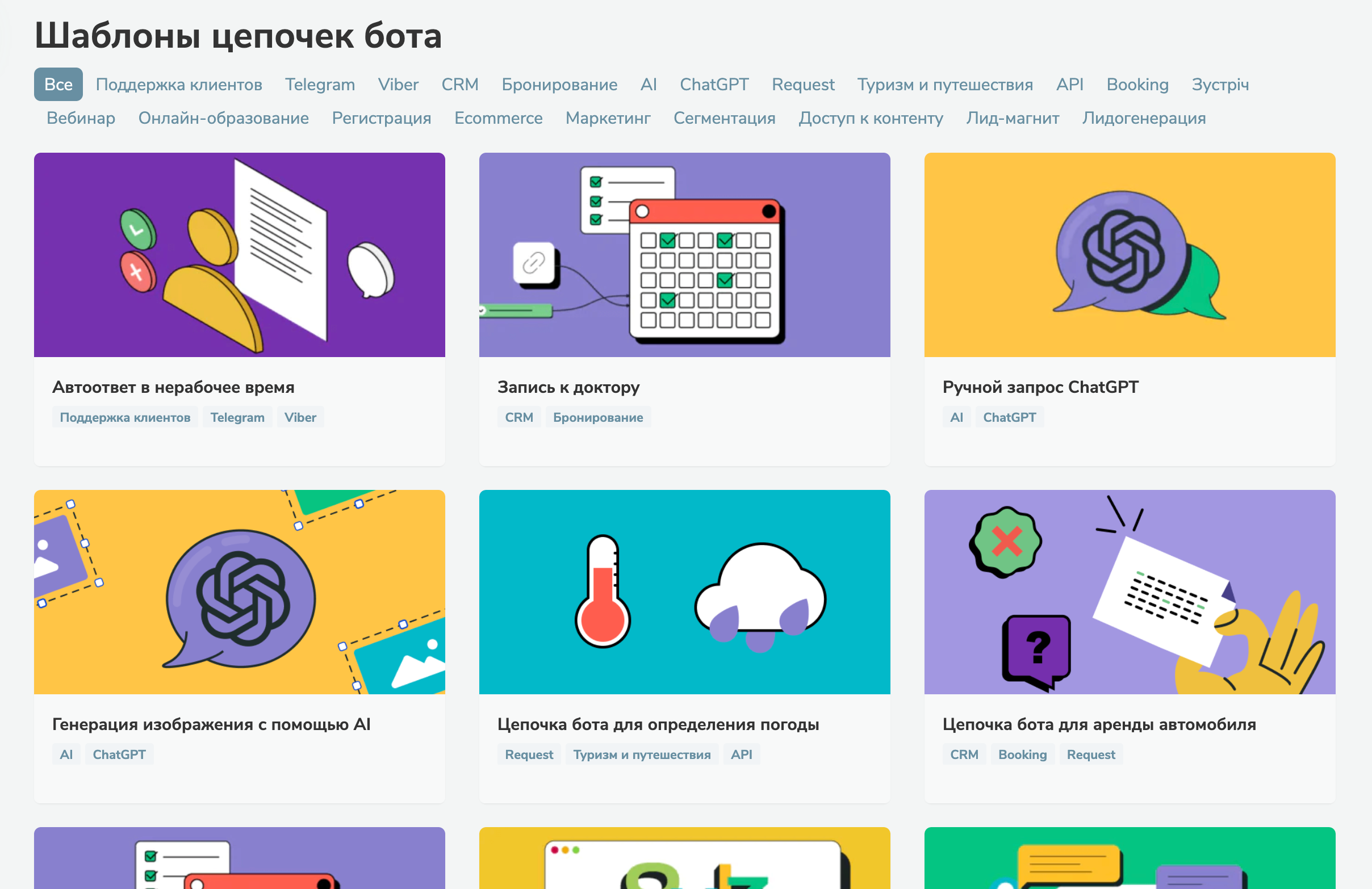The width and height of the screenshot is (1372, 889).
Task: Click the Booking tag under the car rental template
Action: point(1022,754)
